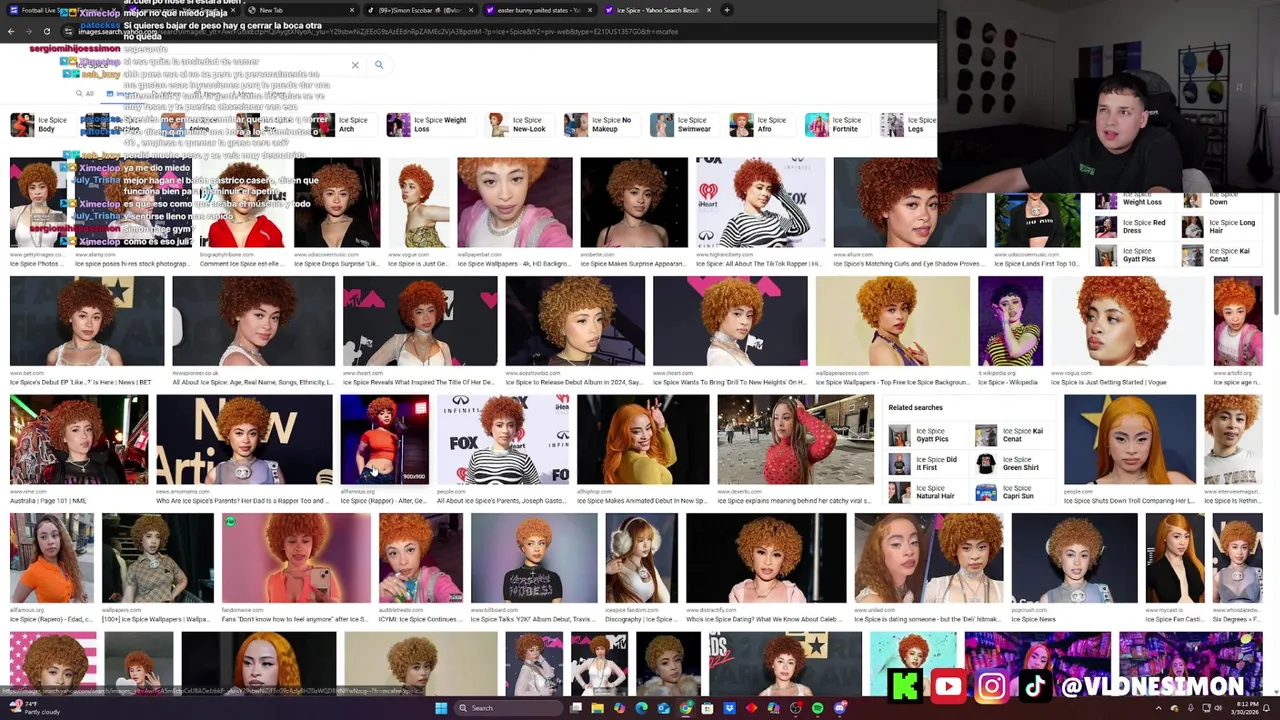Click caption 'Who's Ice Spice Dating?'
This screenshot has width=1280, height=720.
[x=765, y=619]
